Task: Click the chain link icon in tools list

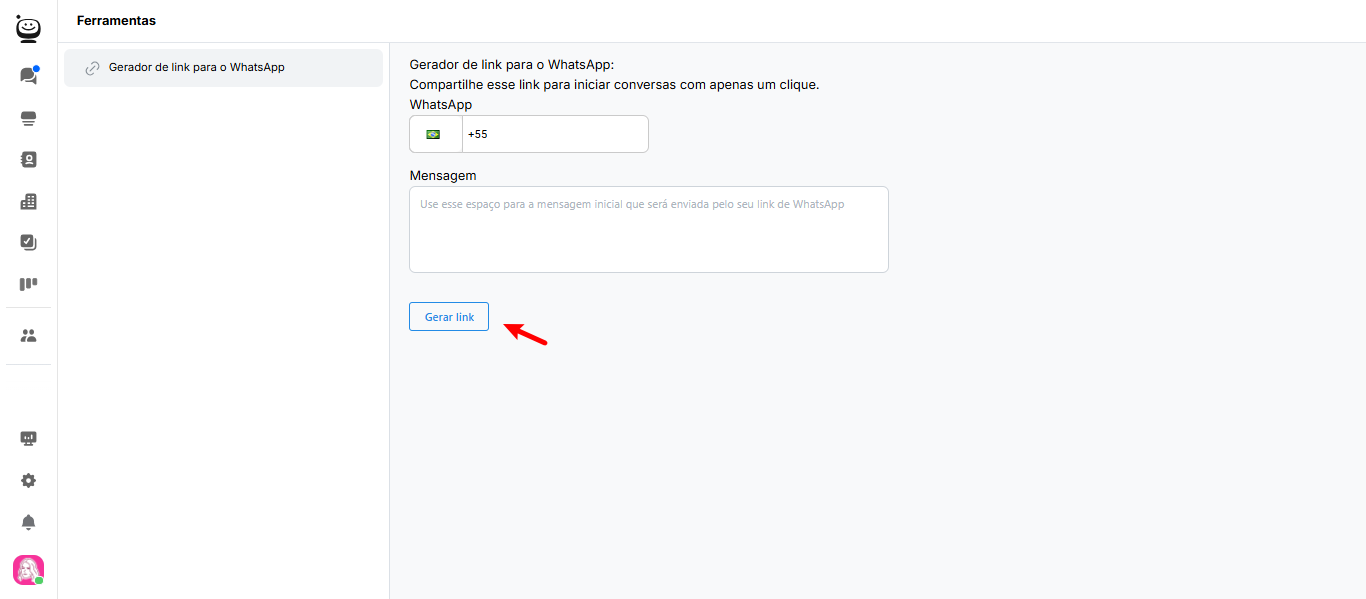Action: click(92, 68)
